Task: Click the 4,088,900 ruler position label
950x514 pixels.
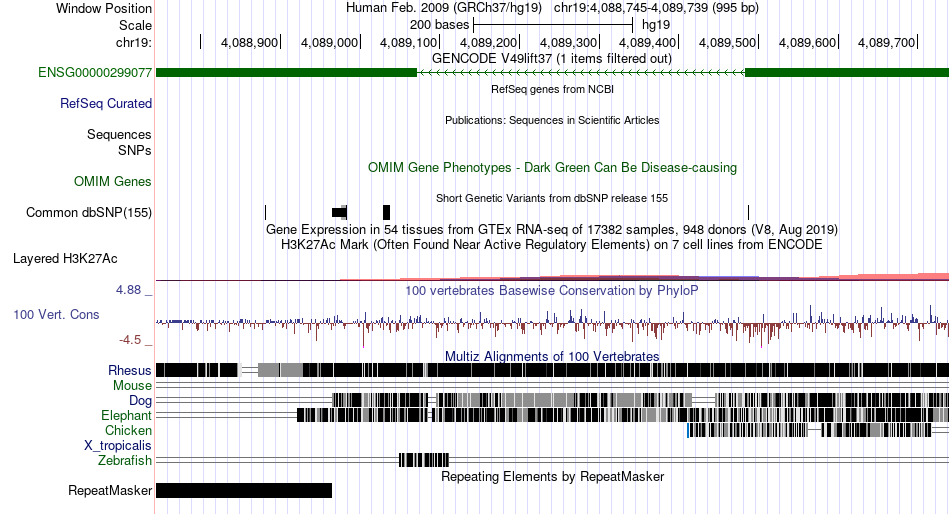Action: (250, 42)
